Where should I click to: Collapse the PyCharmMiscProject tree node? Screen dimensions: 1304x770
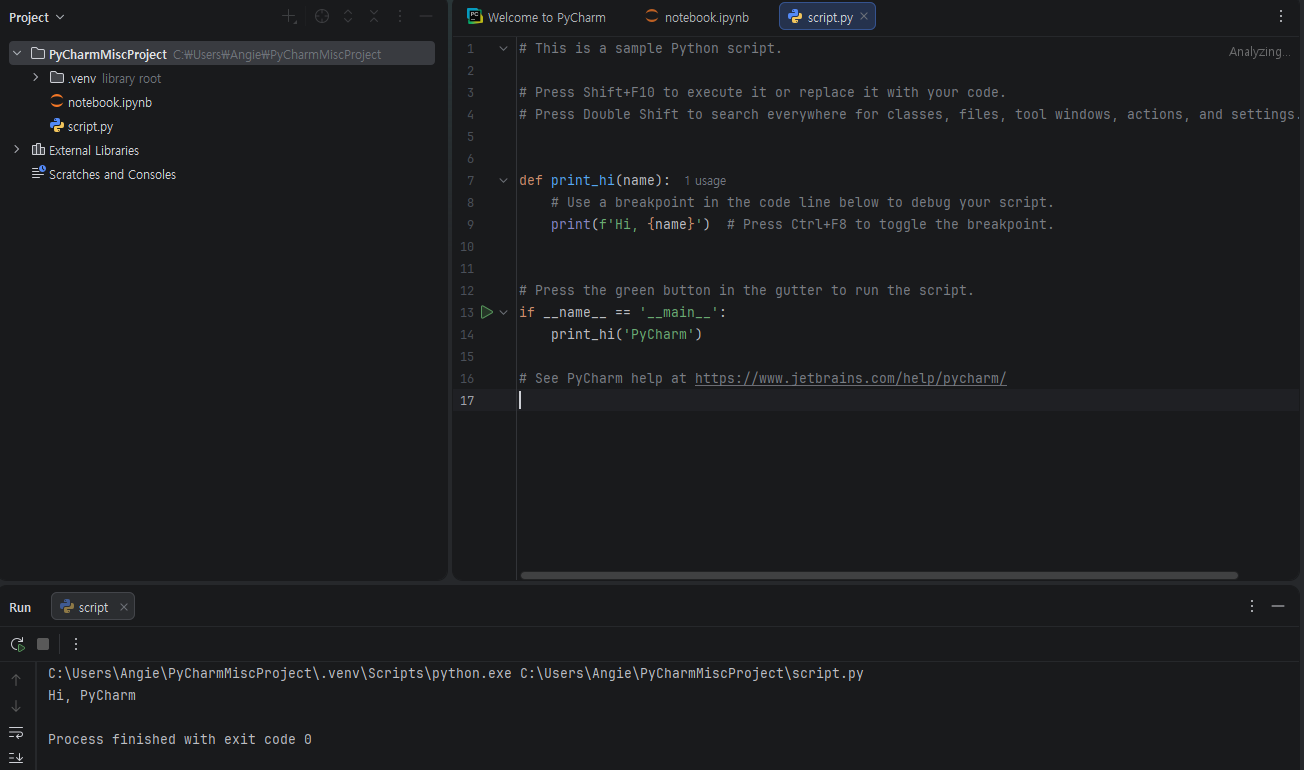16,54
